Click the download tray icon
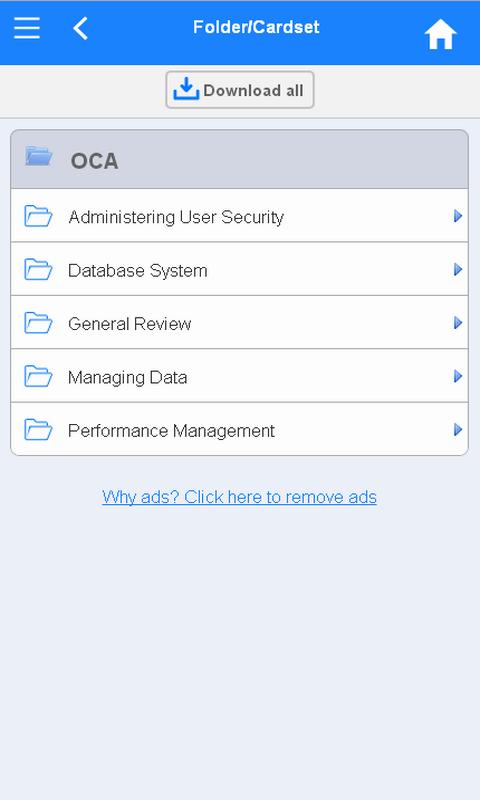This screenshot has width=480, height=800. (x=186, y=89)
